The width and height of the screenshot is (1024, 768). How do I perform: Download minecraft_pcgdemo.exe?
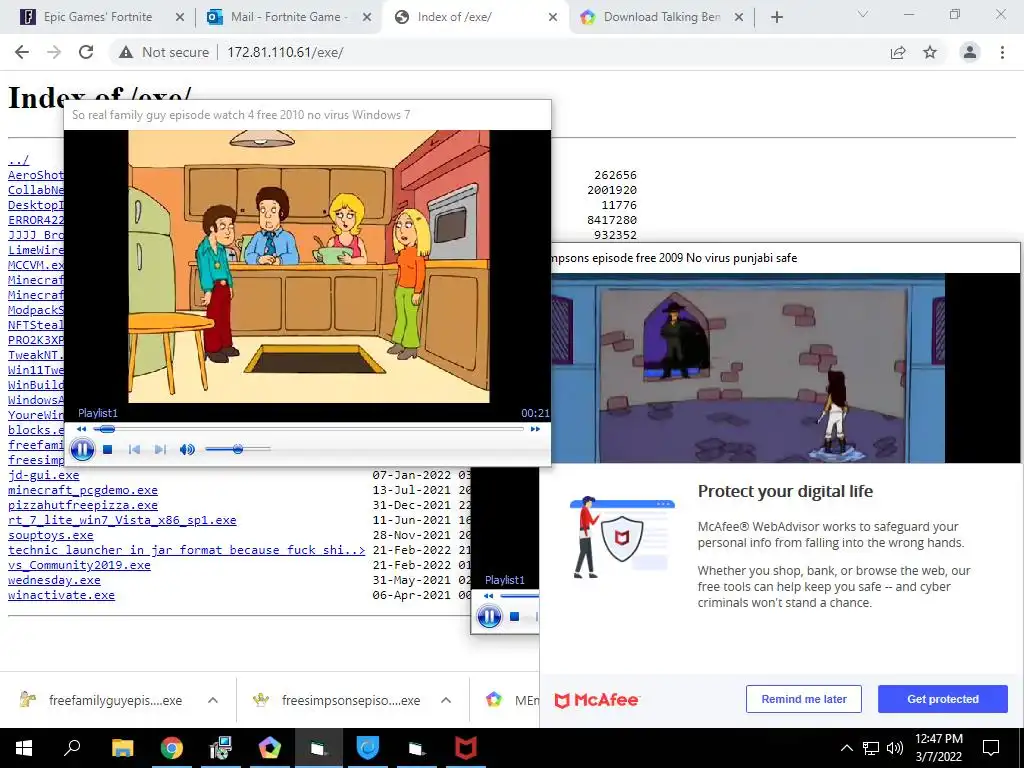click(x=83, y=490)
